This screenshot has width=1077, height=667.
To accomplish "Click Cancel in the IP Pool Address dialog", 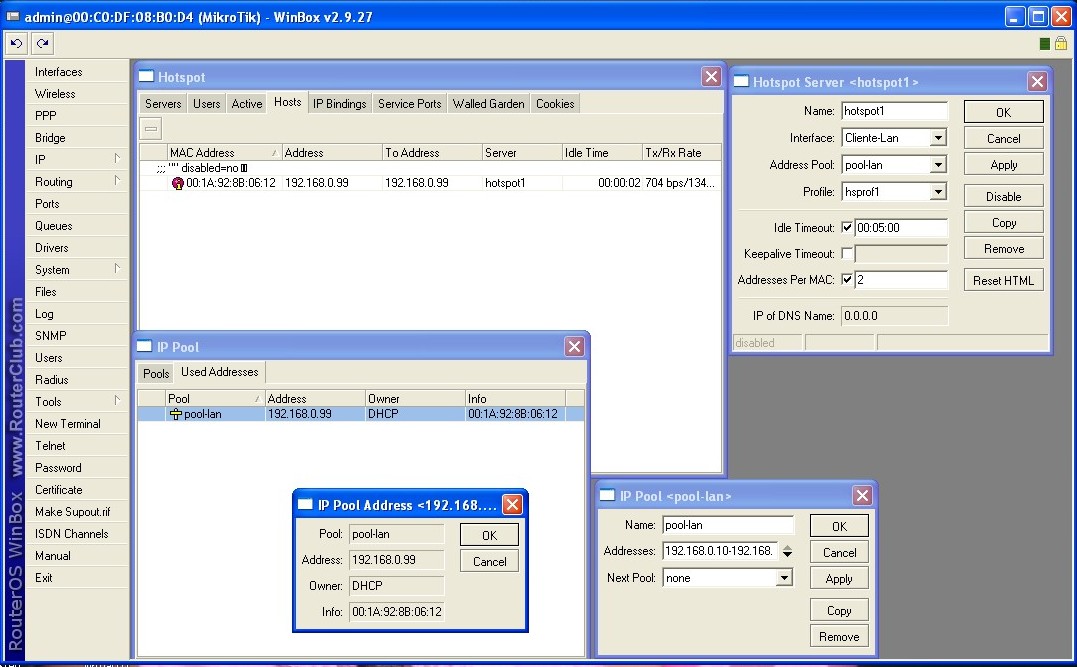I will pyautogui.click(x=489, y=561).
